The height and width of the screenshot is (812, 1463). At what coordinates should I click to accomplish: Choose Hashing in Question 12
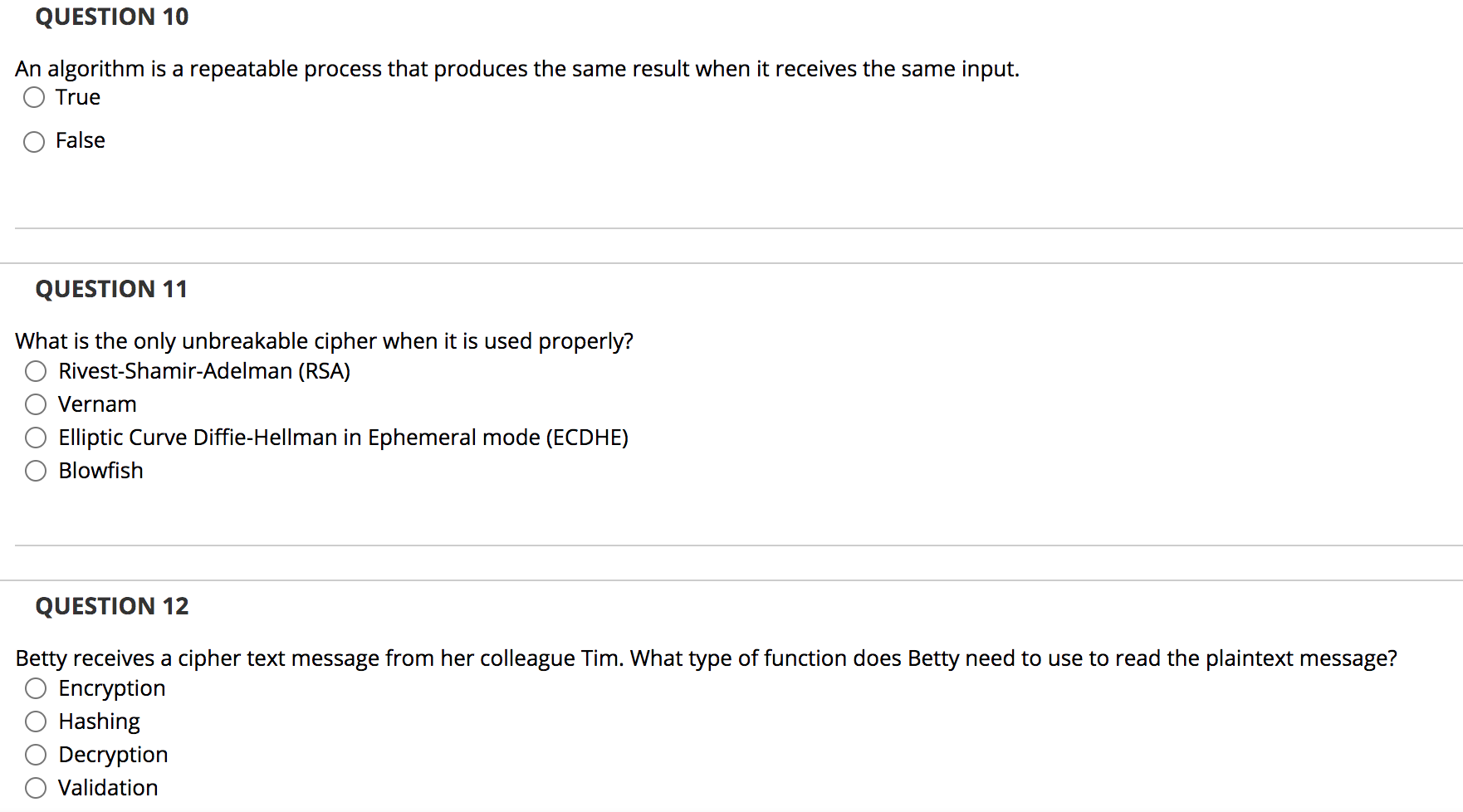point(35,722)
